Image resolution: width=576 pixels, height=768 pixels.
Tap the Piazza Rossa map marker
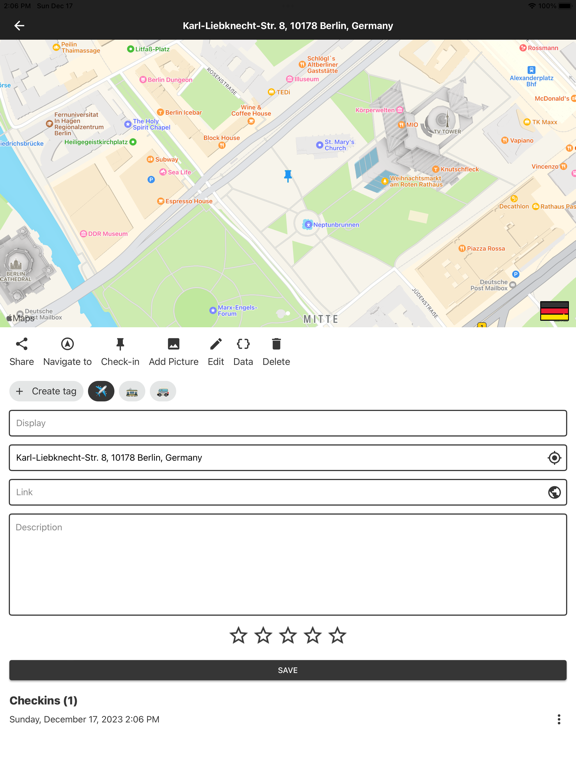461,248
